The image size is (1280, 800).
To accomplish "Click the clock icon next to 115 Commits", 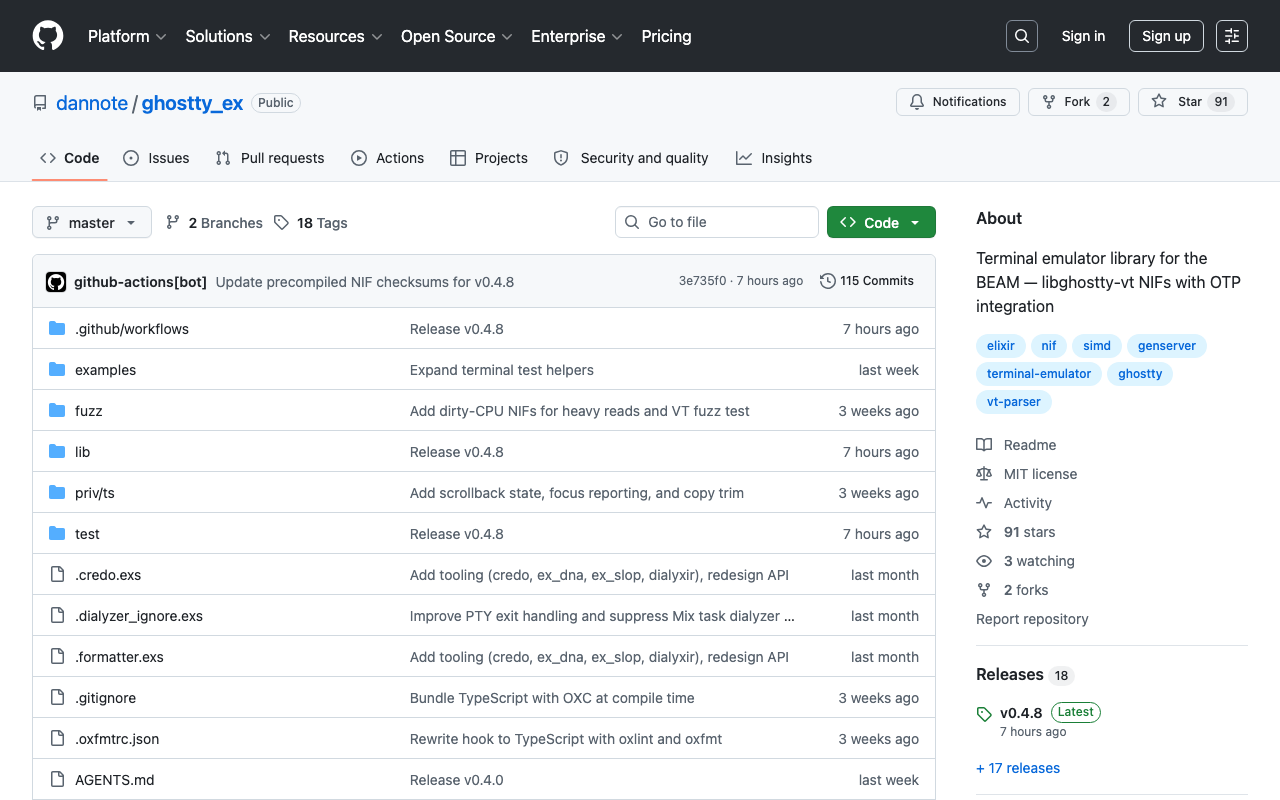I will tap(828, 281).
